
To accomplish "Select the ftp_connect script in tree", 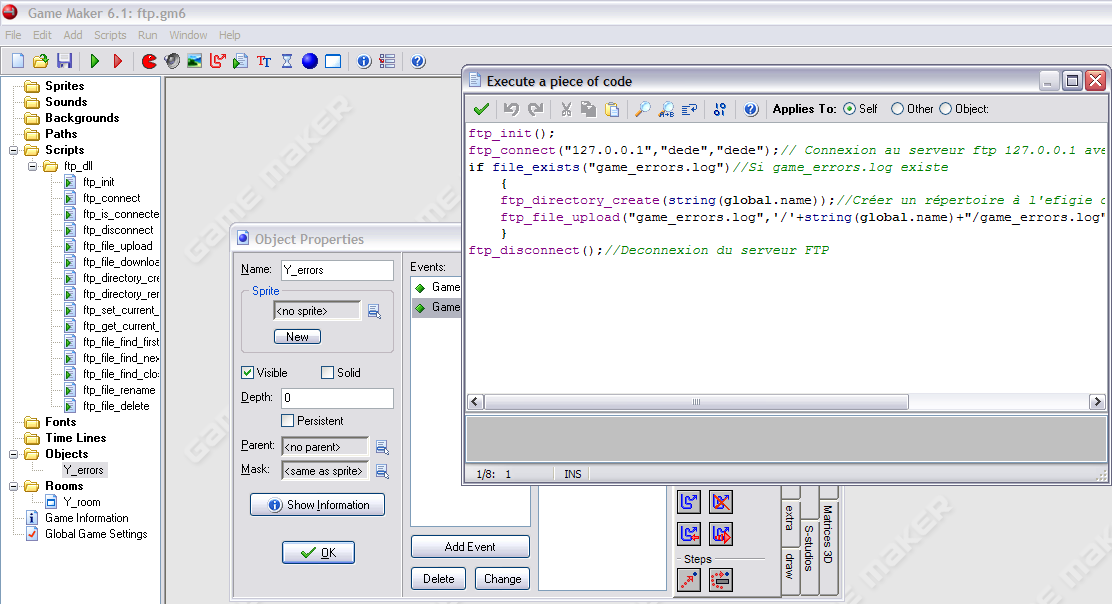I will coord(111,198).
